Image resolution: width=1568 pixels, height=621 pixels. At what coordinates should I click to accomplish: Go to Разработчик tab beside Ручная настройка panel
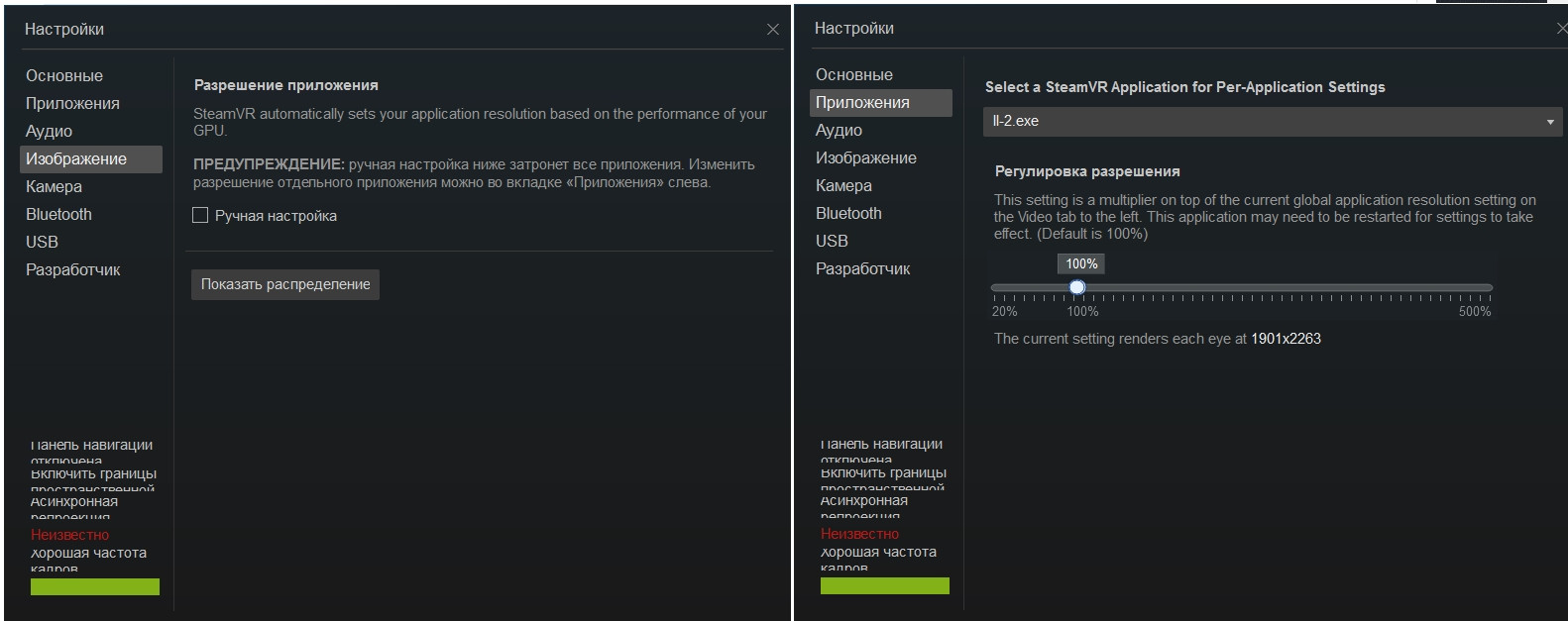[x=73, y=270]
